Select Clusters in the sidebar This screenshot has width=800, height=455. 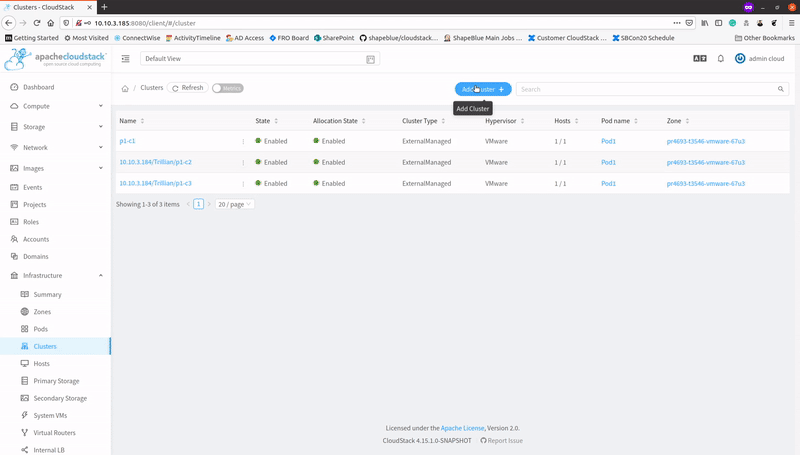(x=55, y=346)
